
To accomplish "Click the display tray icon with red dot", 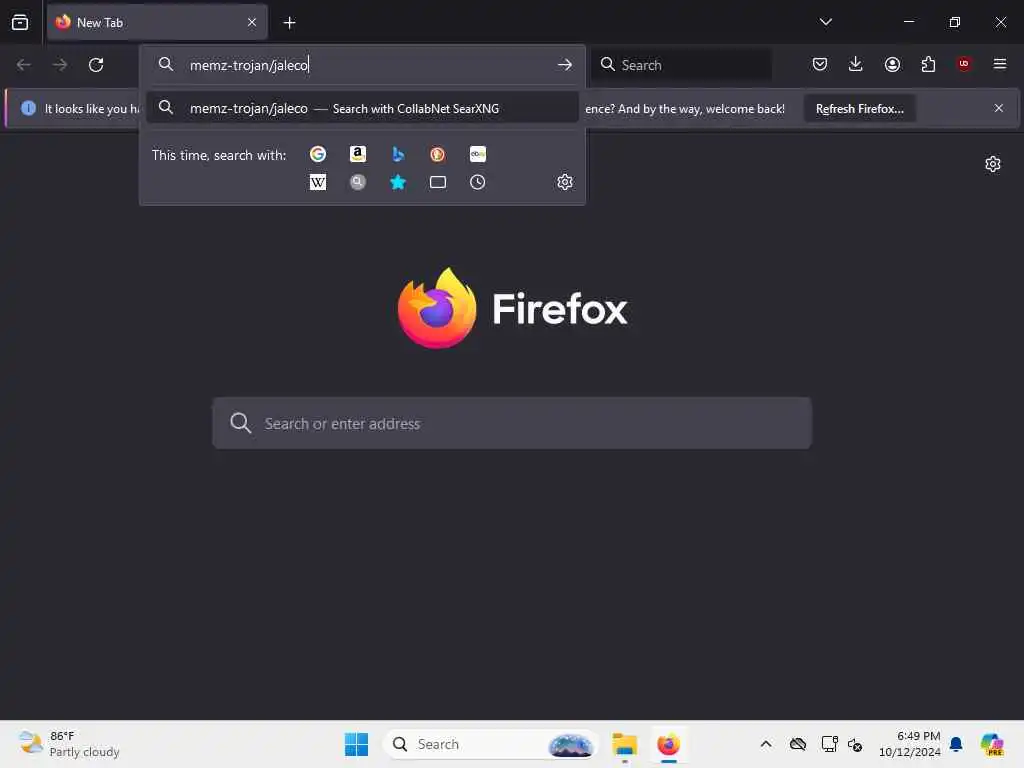I will coord(829,744).
